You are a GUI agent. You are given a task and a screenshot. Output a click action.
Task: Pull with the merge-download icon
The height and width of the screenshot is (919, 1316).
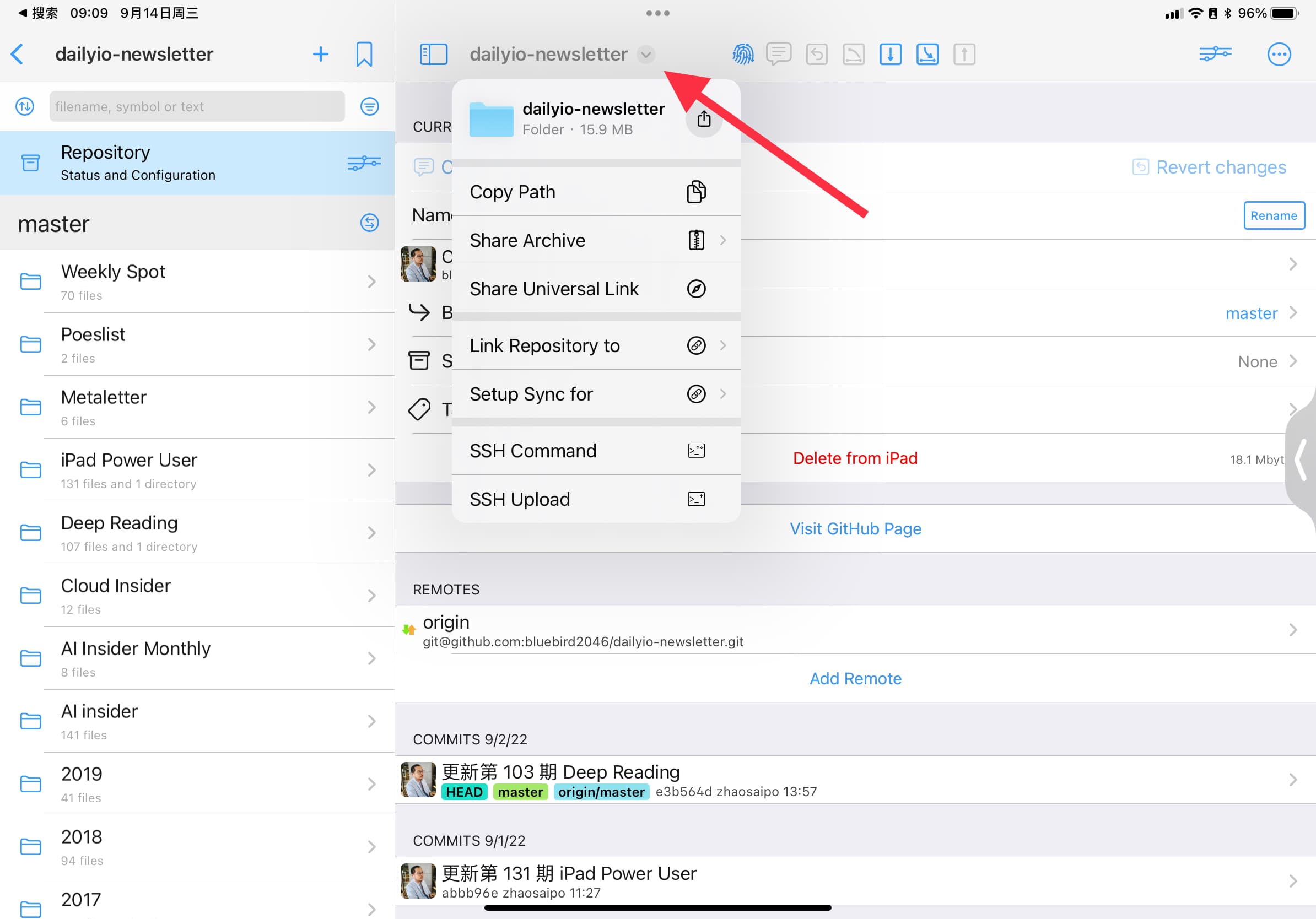coord(927,55)
